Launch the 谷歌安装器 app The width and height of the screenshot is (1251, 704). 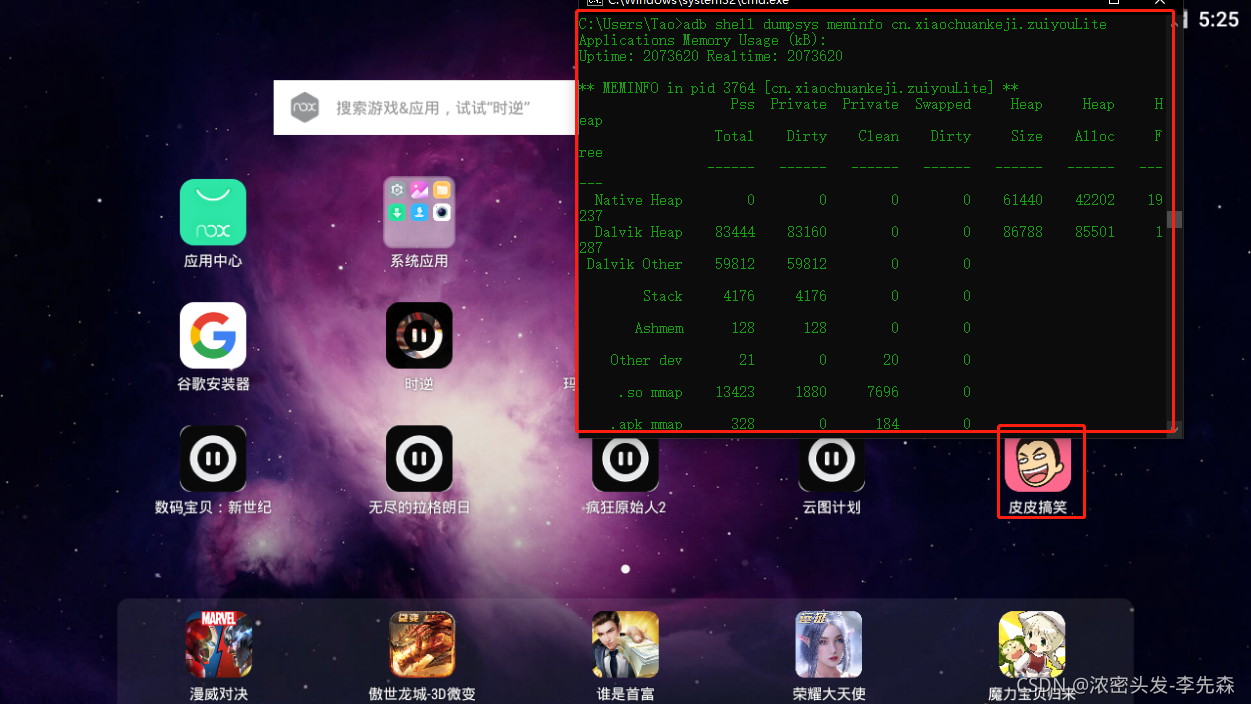pyautogui.click(x=213, y=335)
